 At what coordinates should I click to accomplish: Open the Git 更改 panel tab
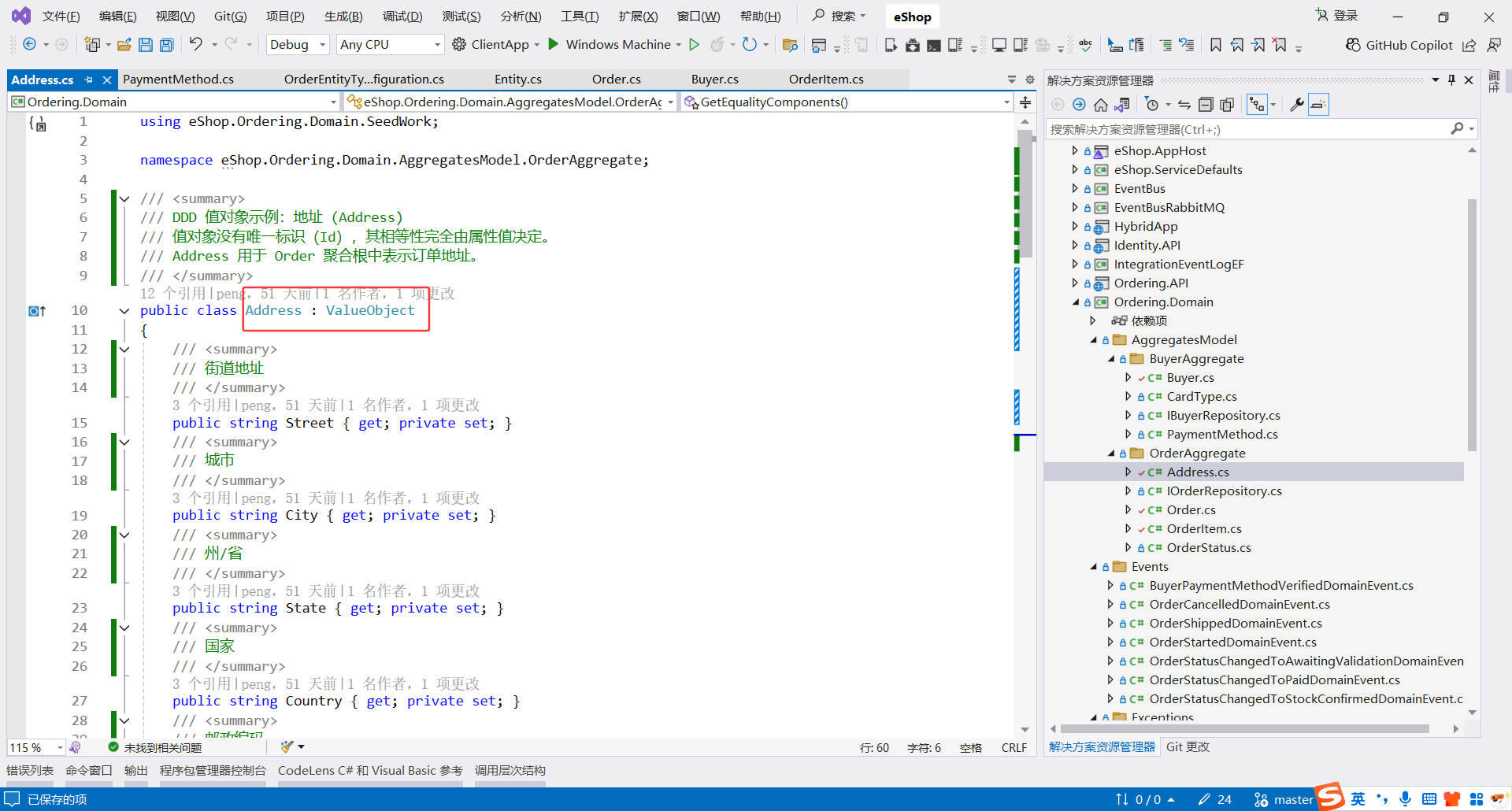[1188, 747]
